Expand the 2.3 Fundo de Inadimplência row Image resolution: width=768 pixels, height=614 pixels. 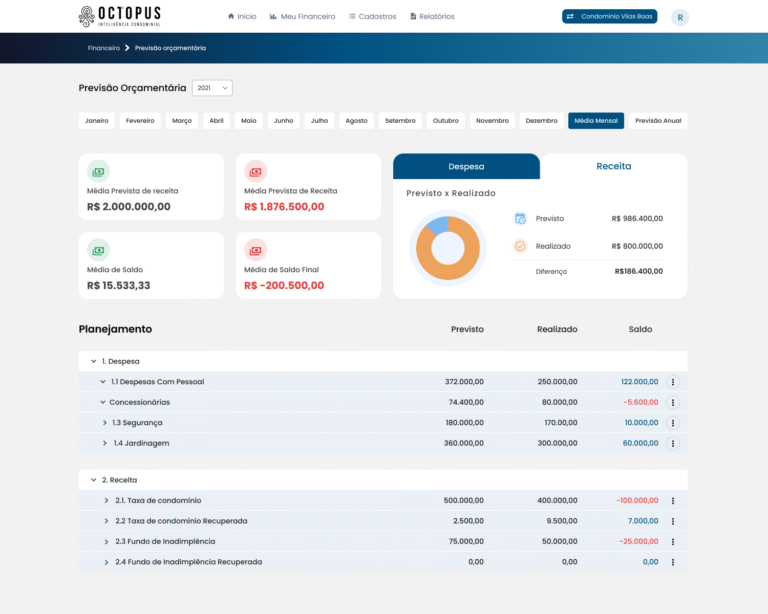click(x=106, y=541)
